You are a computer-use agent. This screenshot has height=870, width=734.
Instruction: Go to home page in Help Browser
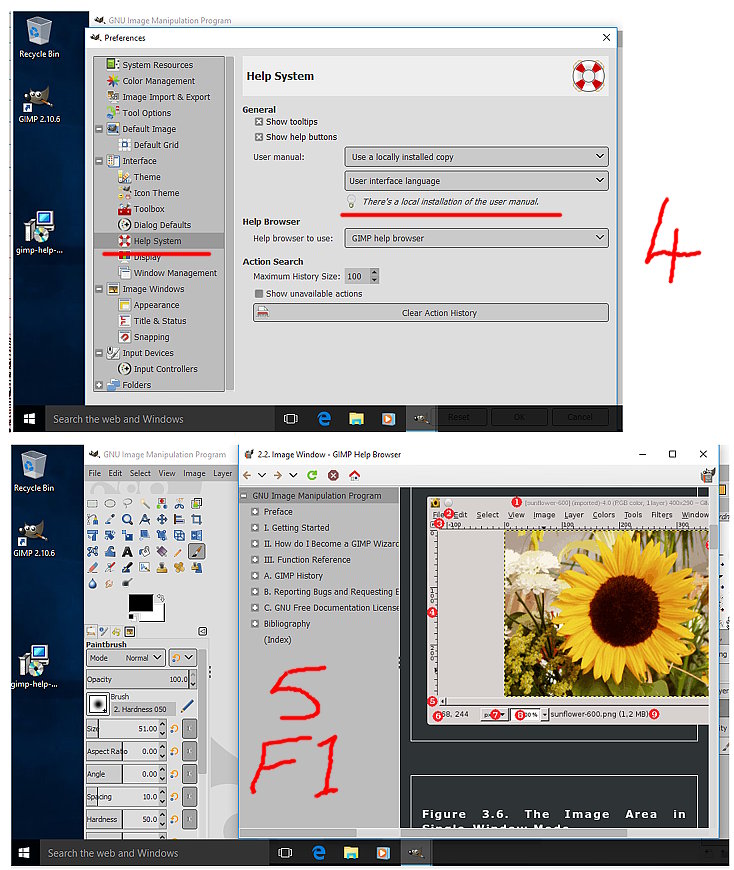pos(355,475)
